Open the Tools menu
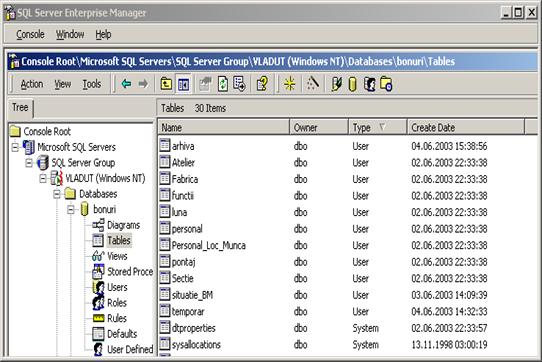This screenshot has width=542, height=362. point(92,84)
